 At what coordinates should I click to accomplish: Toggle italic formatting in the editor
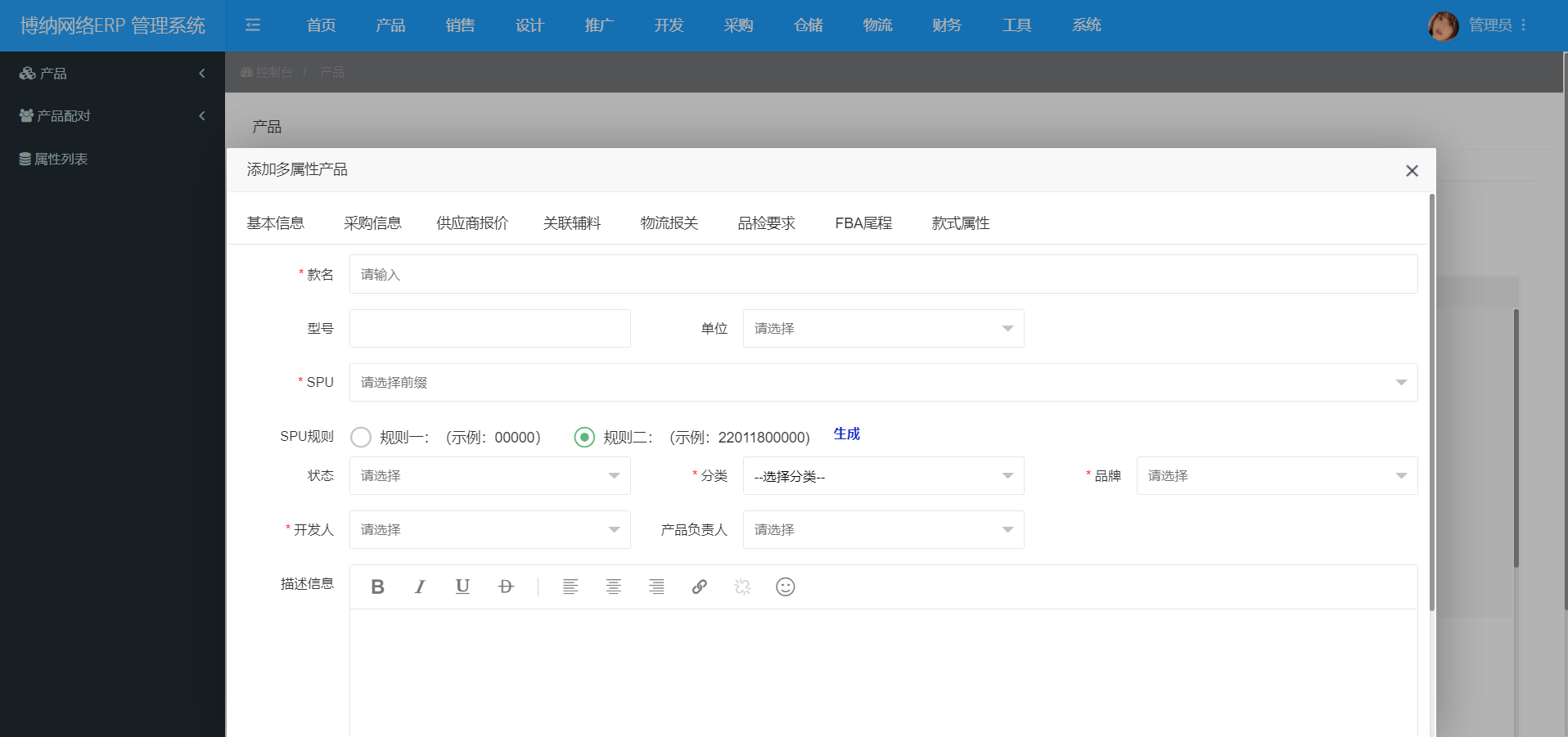click(420, 586)
